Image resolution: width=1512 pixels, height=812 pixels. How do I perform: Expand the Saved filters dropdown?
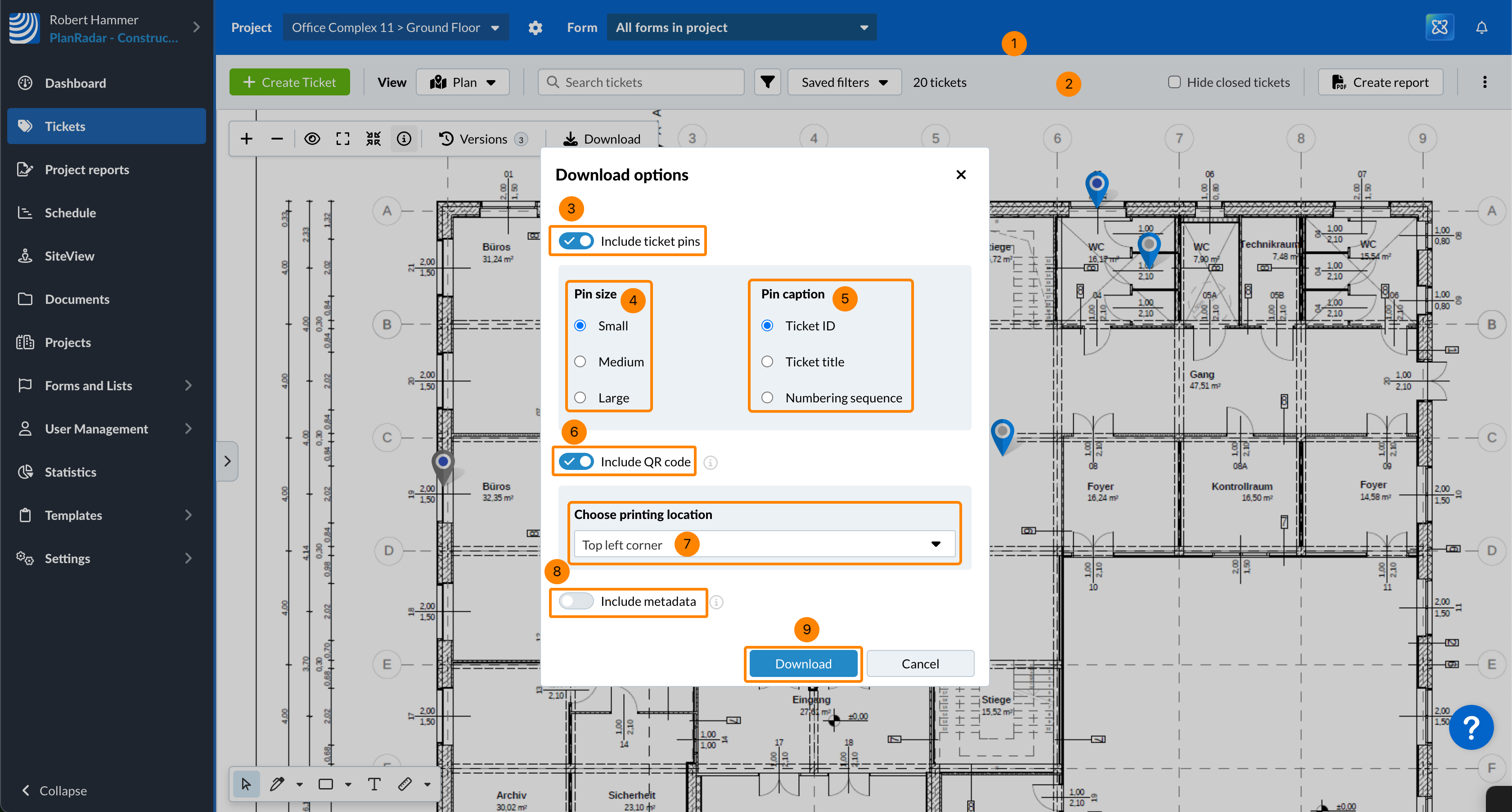[x=844, y=82]
